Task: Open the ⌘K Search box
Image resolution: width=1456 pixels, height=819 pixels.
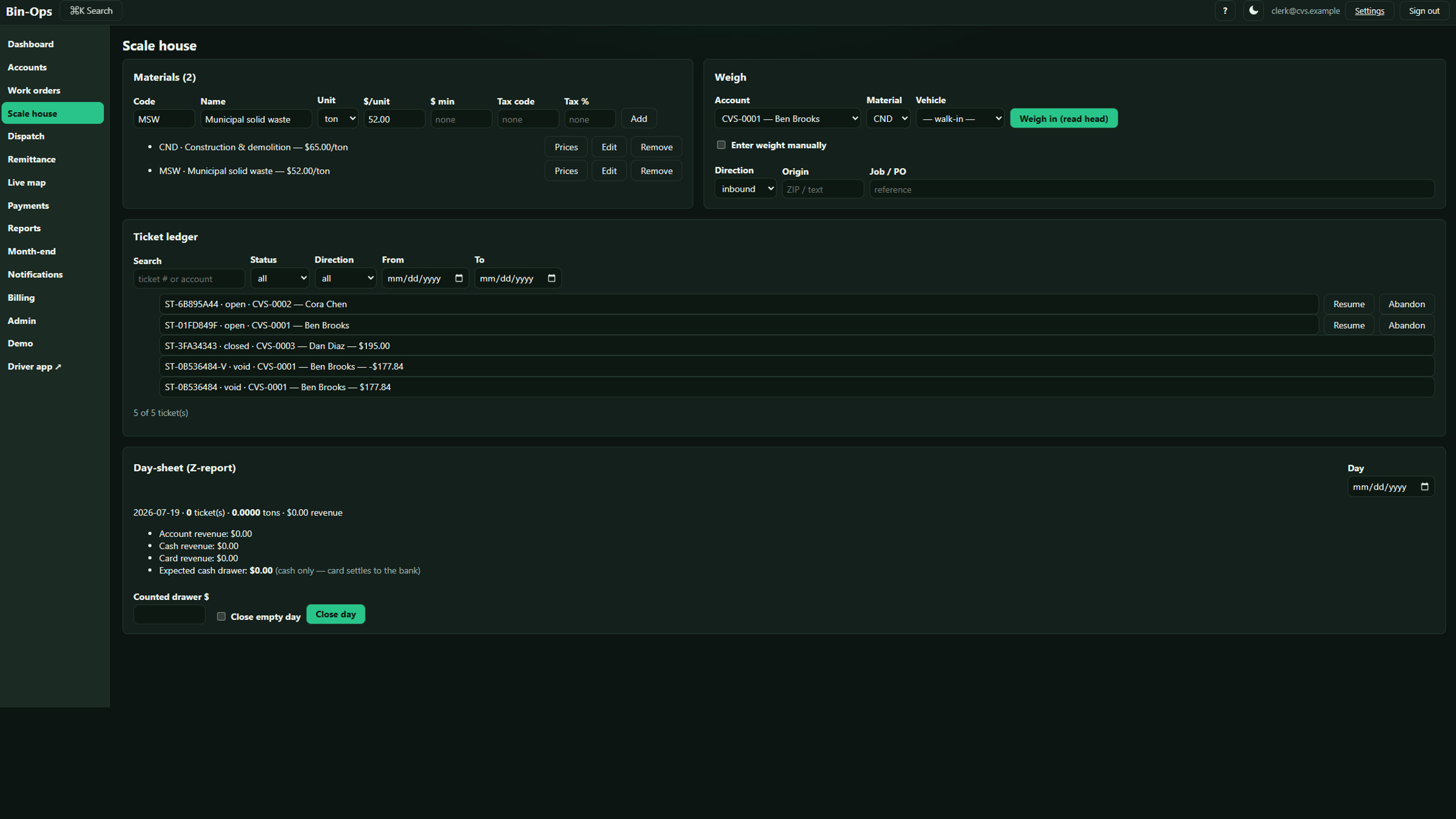Action: click(91, 11)
